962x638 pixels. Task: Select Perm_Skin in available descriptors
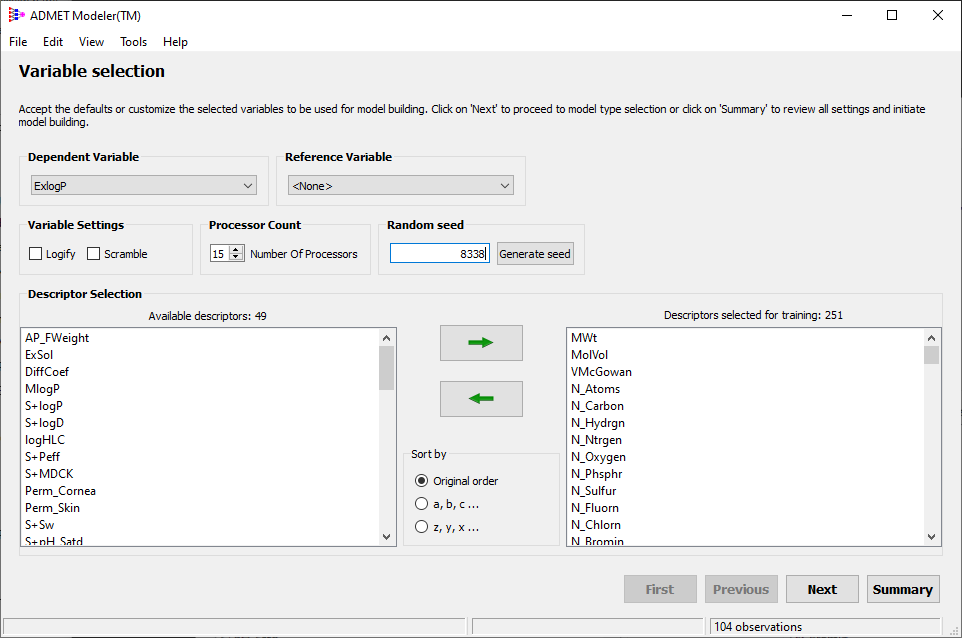[x=52, y=508]
